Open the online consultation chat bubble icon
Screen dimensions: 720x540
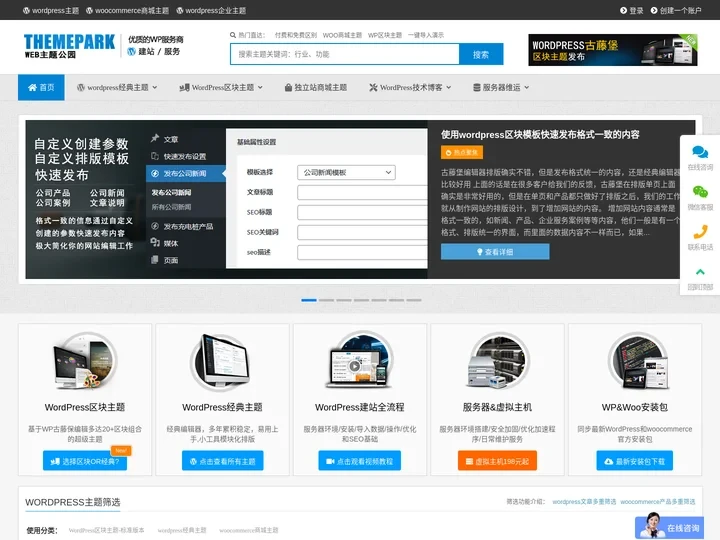(x=700, y=152)
